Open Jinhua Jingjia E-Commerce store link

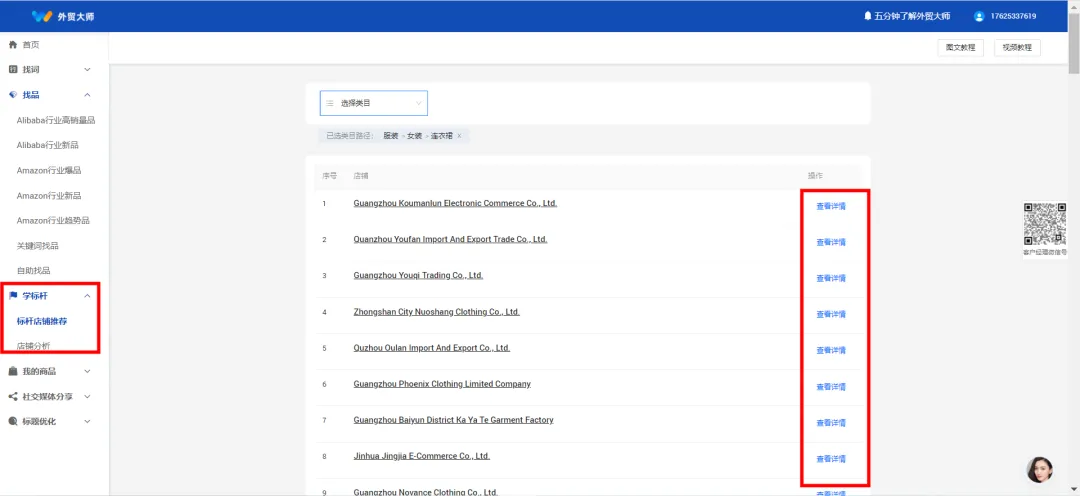[x=422, y=456]
